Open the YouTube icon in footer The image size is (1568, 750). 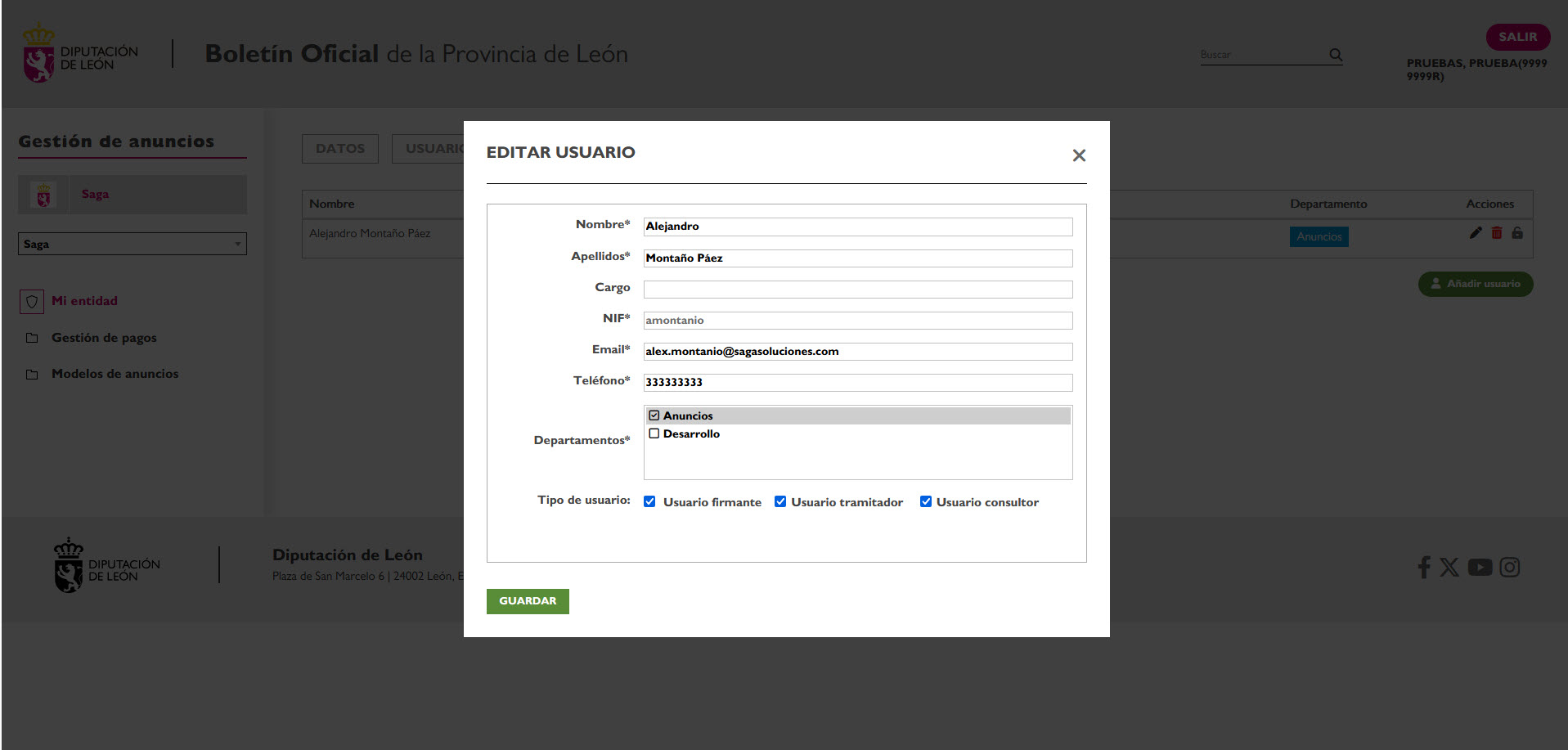[1480, 567]
